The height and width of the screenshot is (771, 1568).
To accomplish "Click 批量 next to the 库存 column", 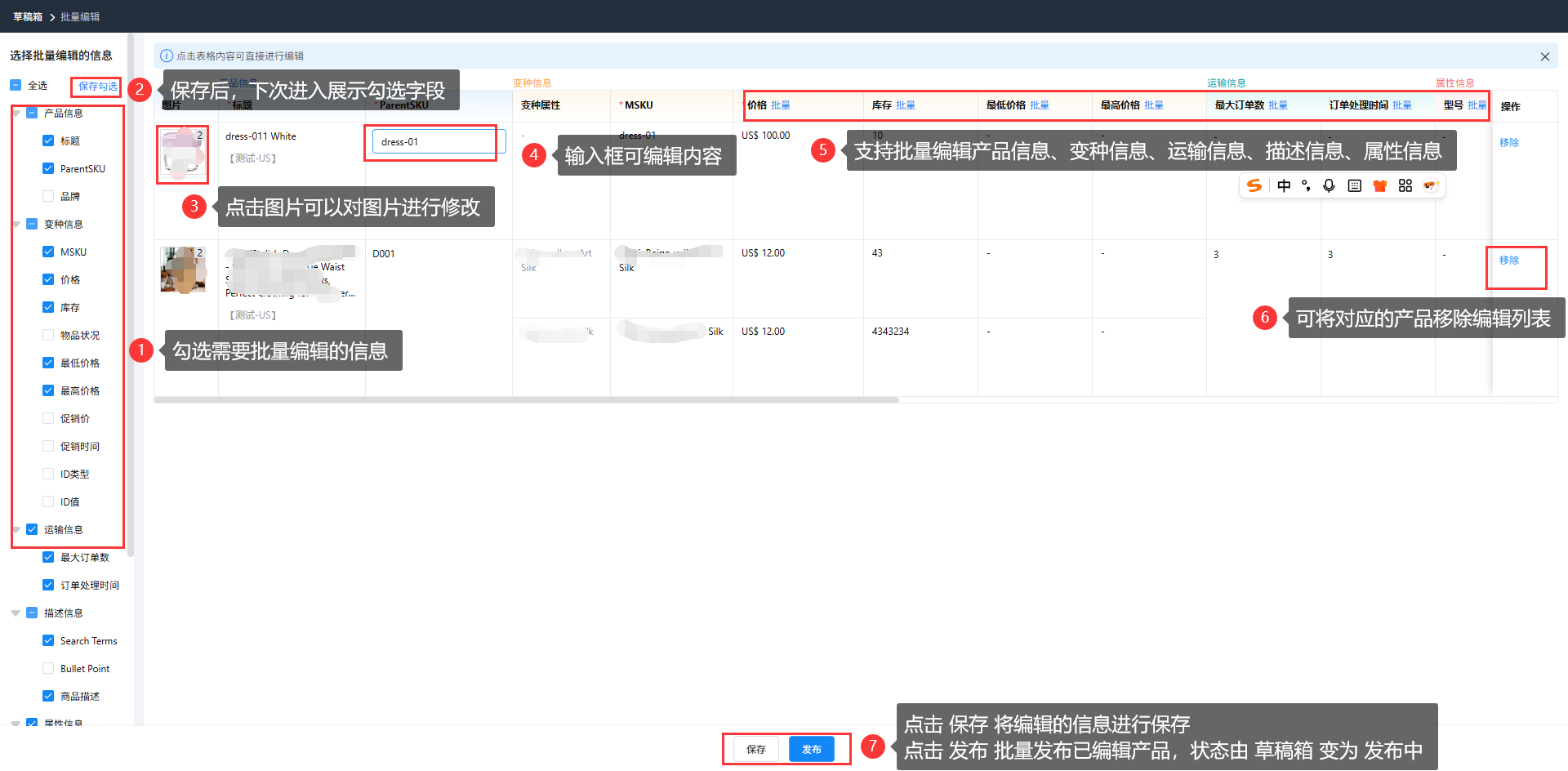I will click(x=906, y=105).
